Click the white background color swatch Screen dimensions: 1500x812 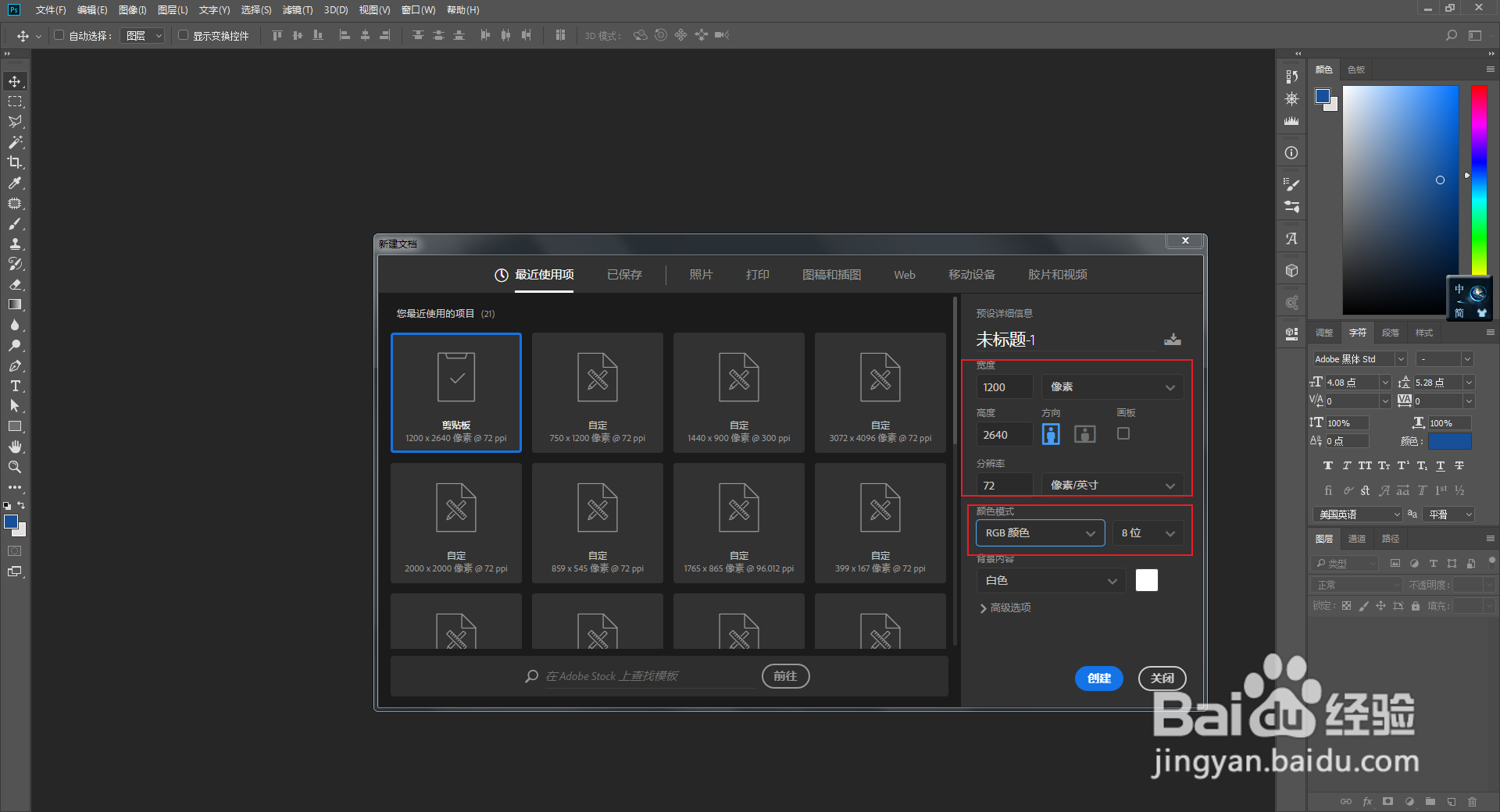click(1147, 580)
